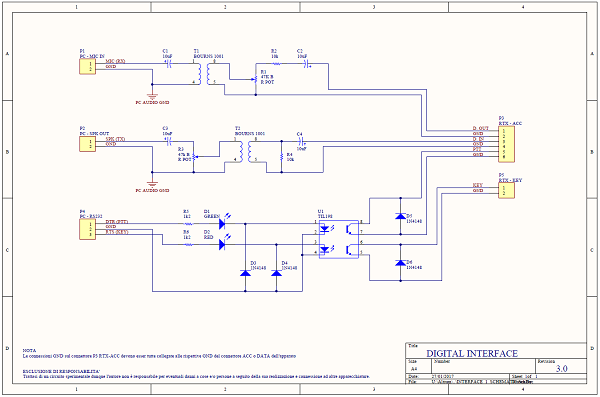Click the T2 transformer symbol
The image size is (600, 397).
click(x=245, y=152)
